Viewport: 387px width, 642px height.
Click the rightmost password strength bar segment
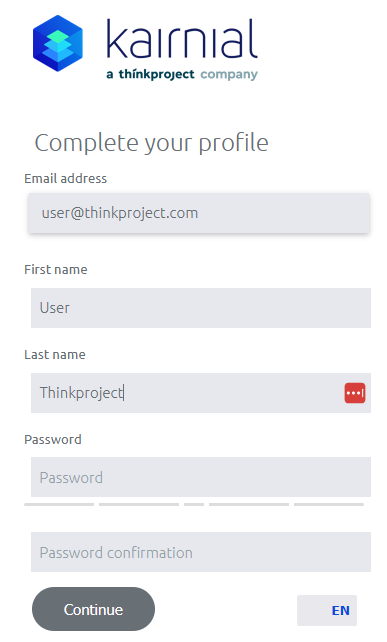(x=329, y=504)
